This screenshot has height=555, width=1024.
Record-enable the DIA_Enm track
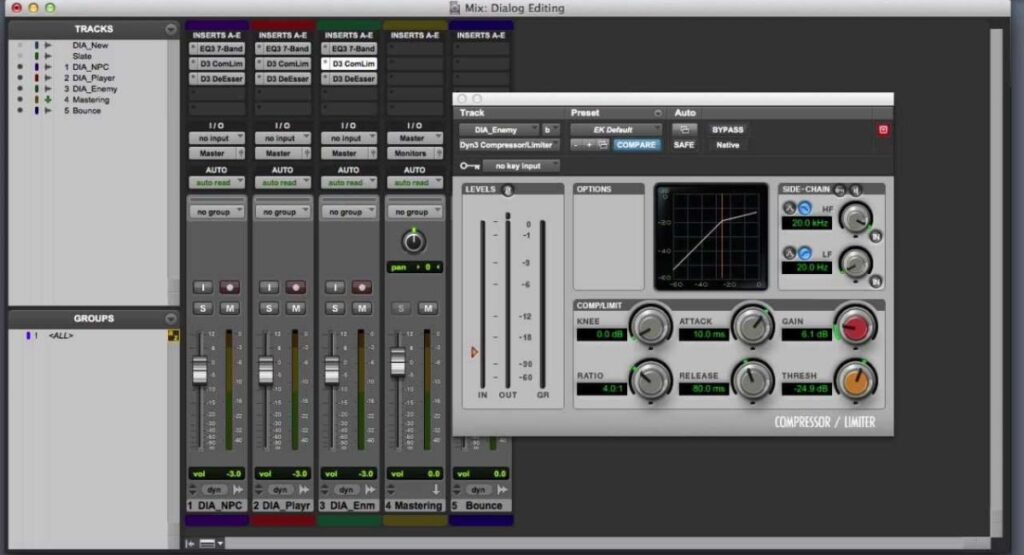click(360, 287)
